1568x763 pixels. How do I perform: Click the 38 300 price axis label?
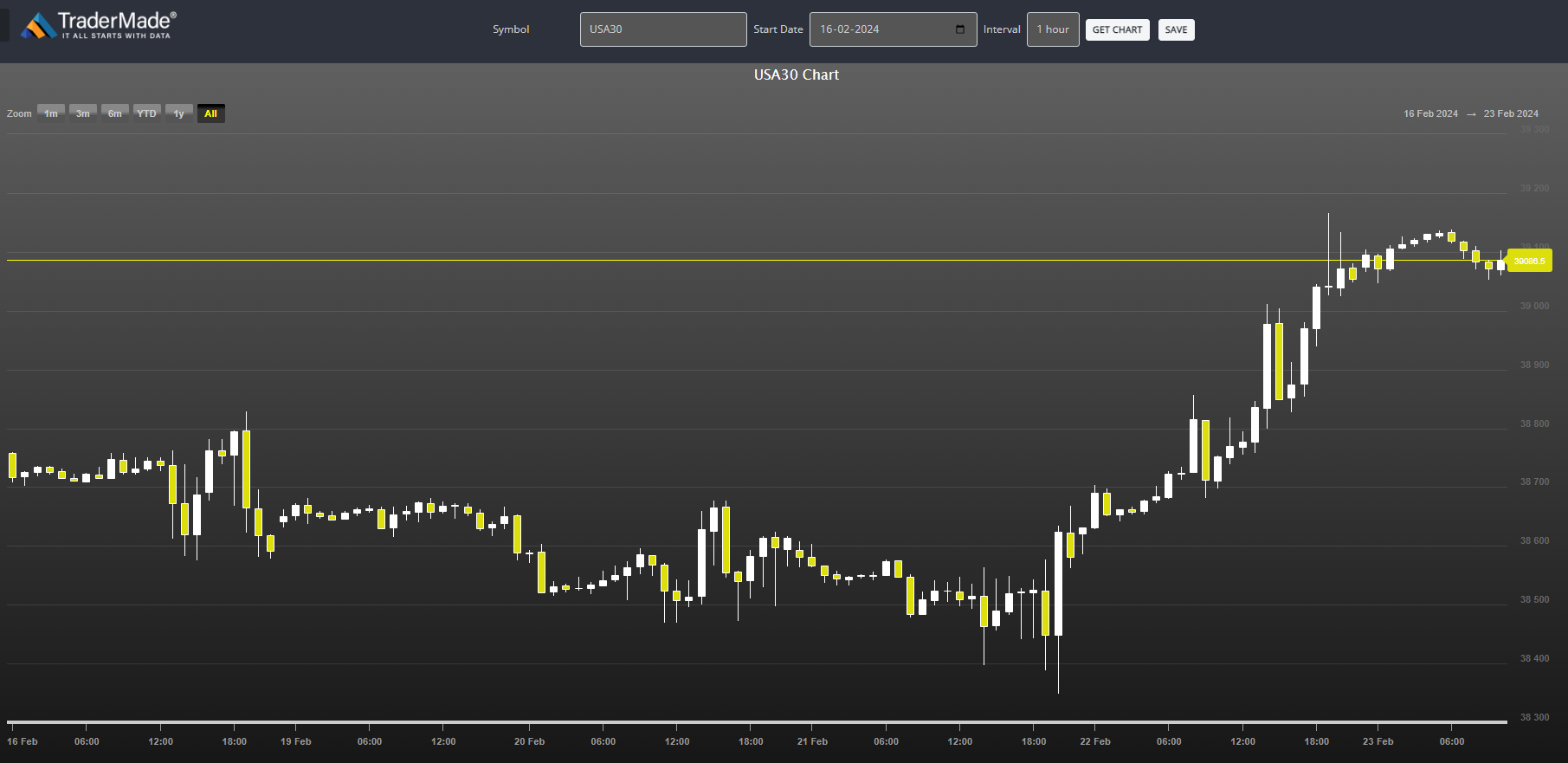1535,717
